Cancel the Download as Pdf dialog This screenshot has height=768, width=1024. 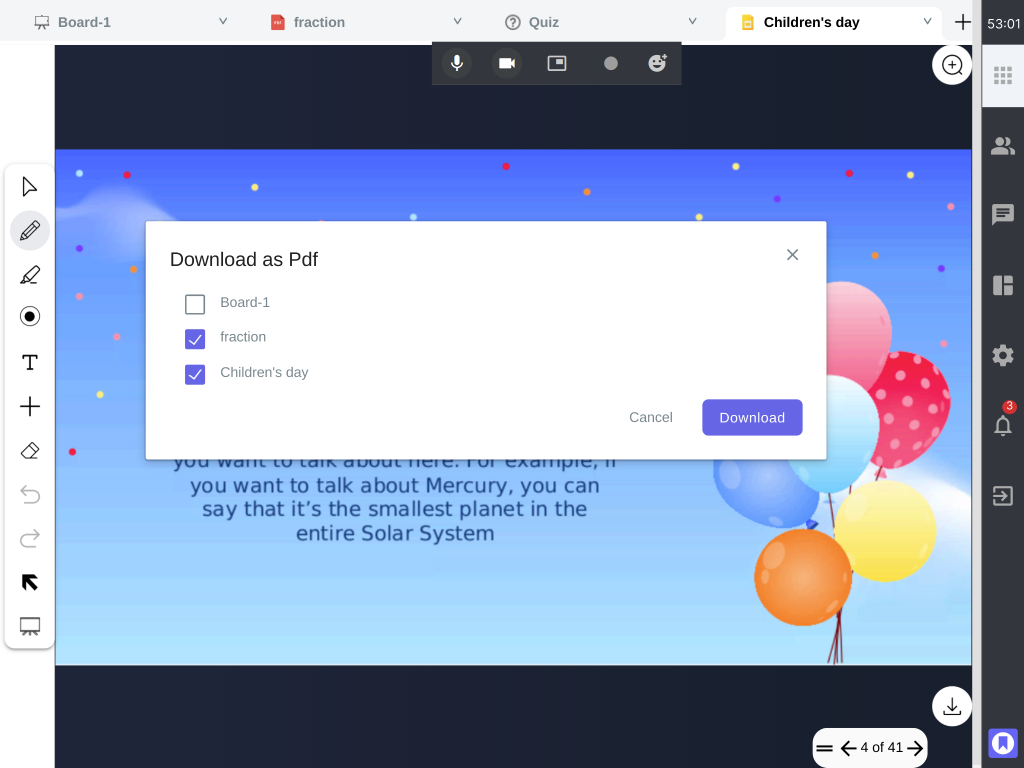coord(650,417)
